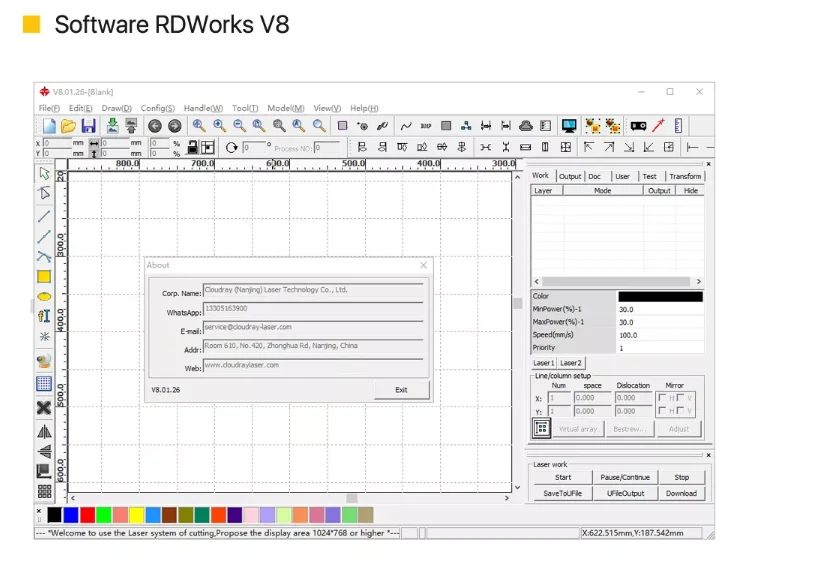Choose the node edit tool in left toolbox
The width and height of the screenshot is (815, 565).
(44, 193)
